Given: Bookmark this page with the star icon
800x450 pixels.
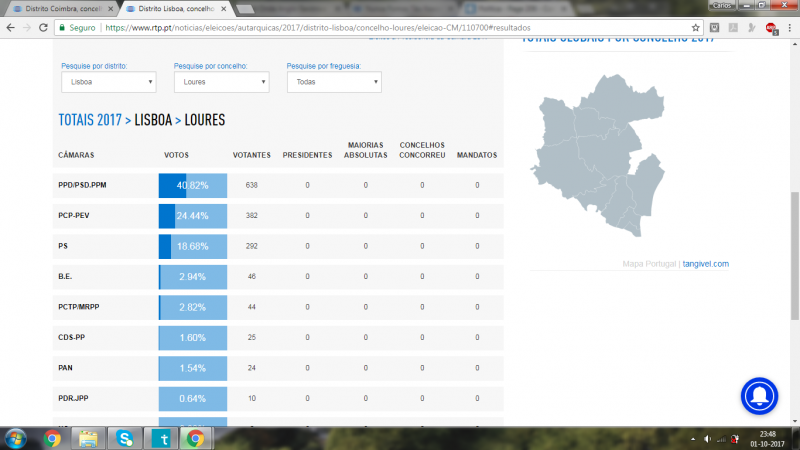Looking at the screenshot, I should (695, 28).
